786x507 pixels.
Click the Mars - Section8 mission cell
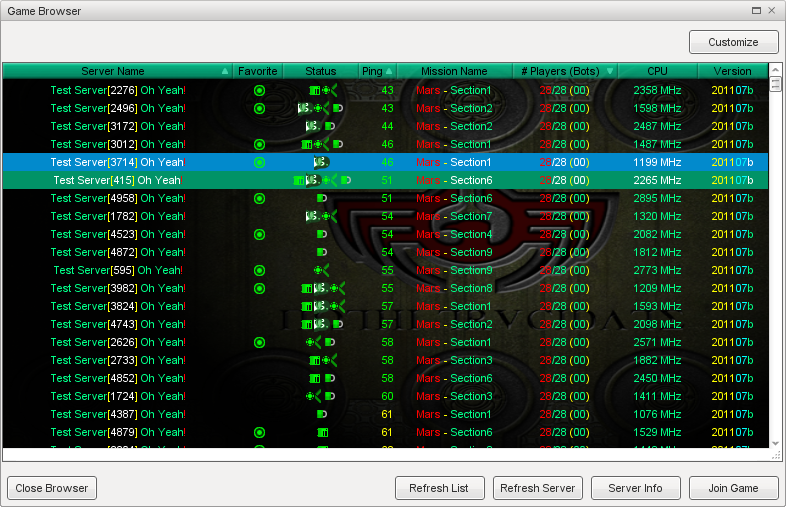[x=454, y=289]
